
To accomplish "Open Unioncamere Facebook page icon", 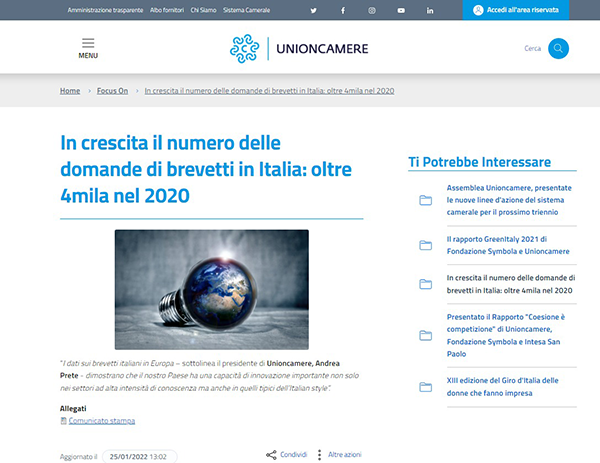I will point(343,10).
